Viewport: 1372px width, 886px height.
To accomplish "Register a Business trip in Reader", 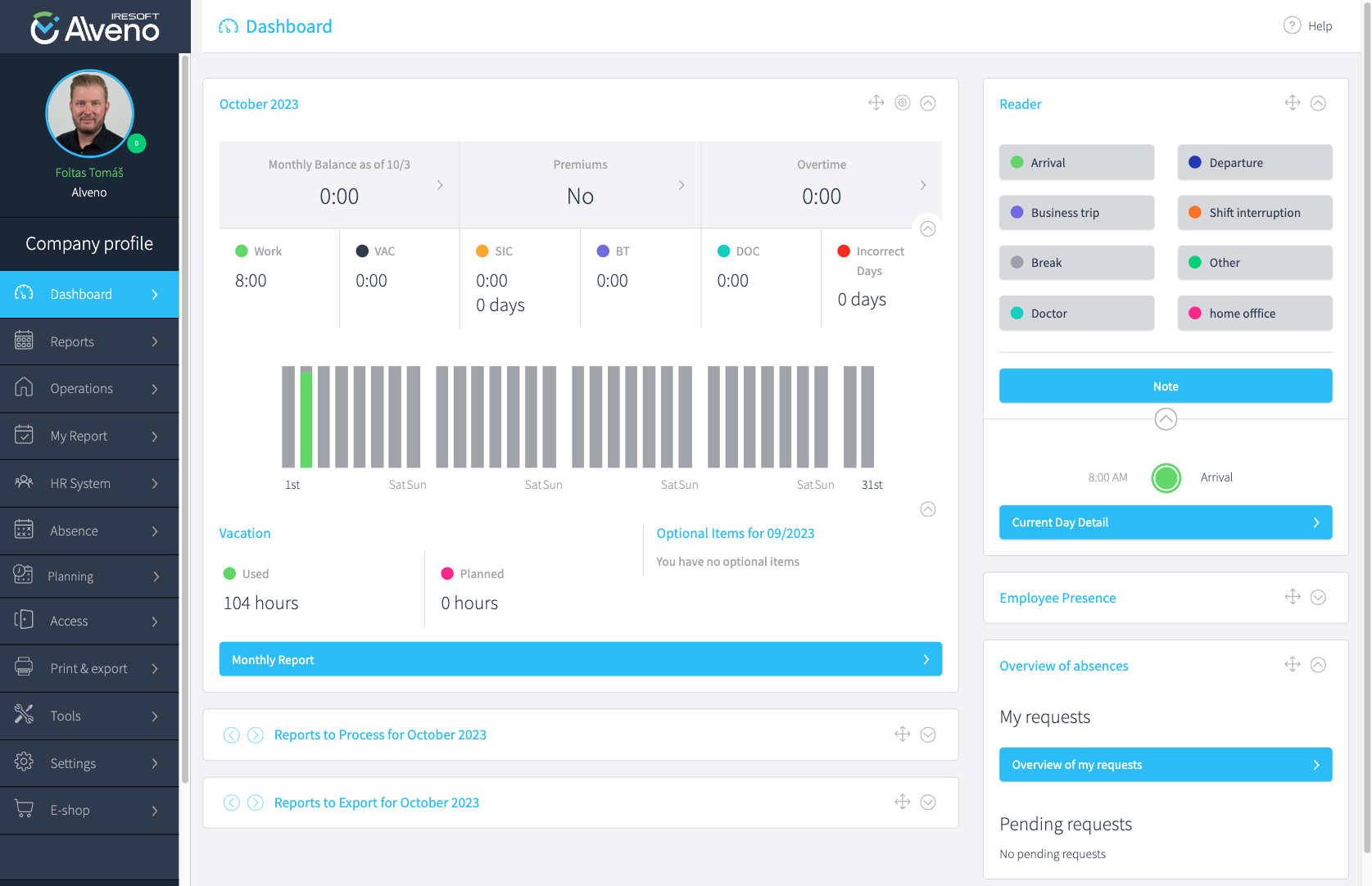I will [x=1076, y=212].
